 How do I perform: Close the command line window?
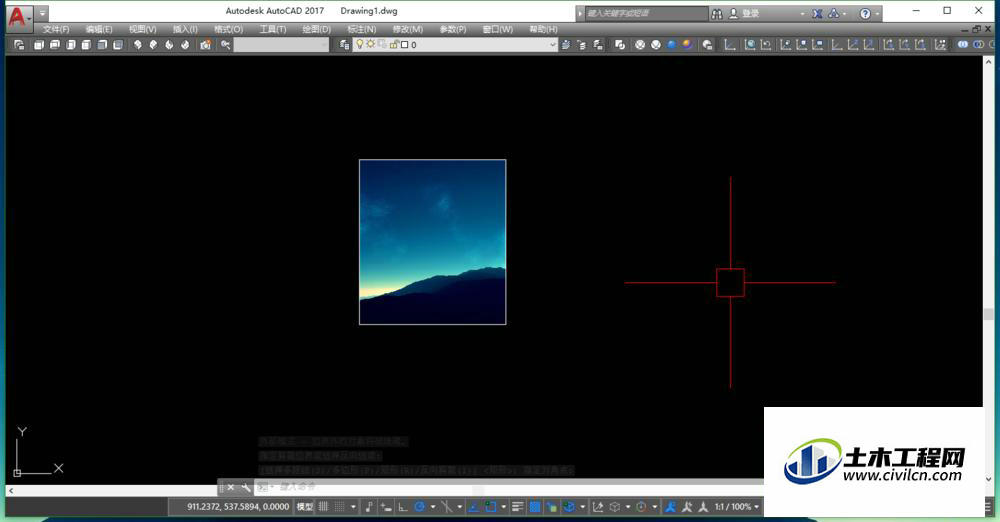pos(231,488)
